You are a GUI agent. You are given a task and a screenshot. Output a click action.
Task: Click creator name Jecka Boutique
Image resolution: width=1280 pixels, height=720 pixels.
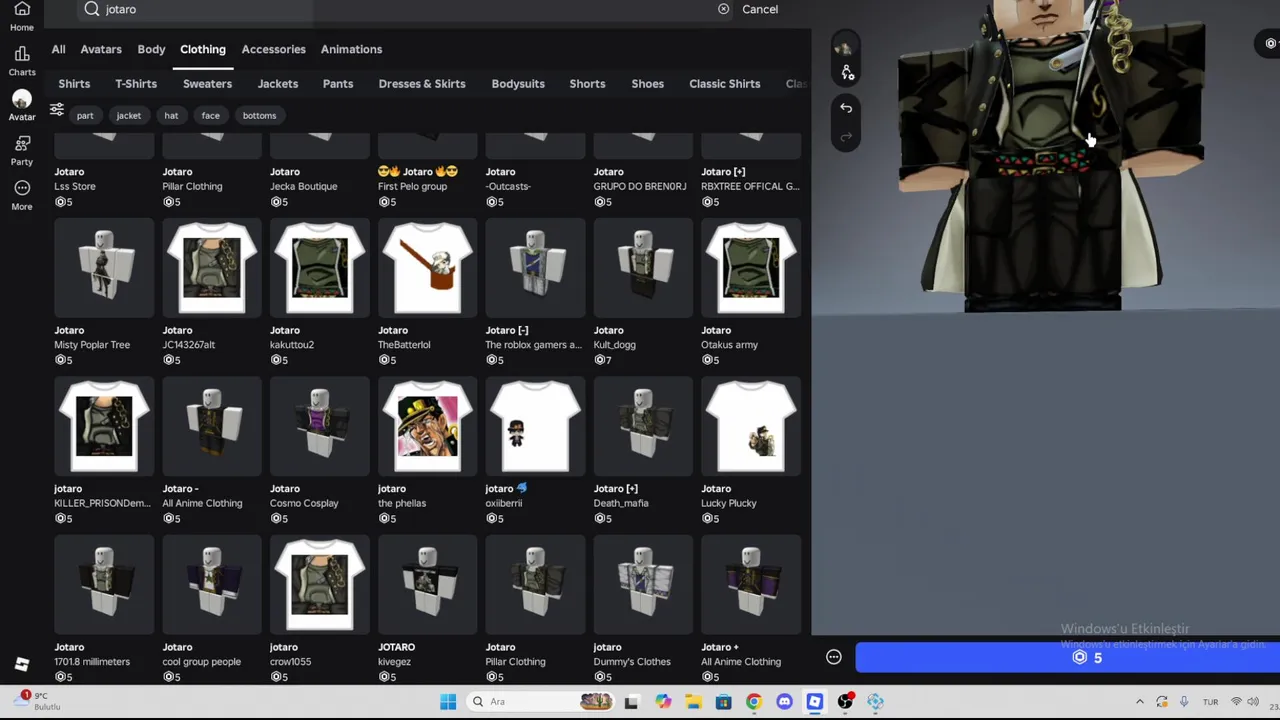pos(304,186)
